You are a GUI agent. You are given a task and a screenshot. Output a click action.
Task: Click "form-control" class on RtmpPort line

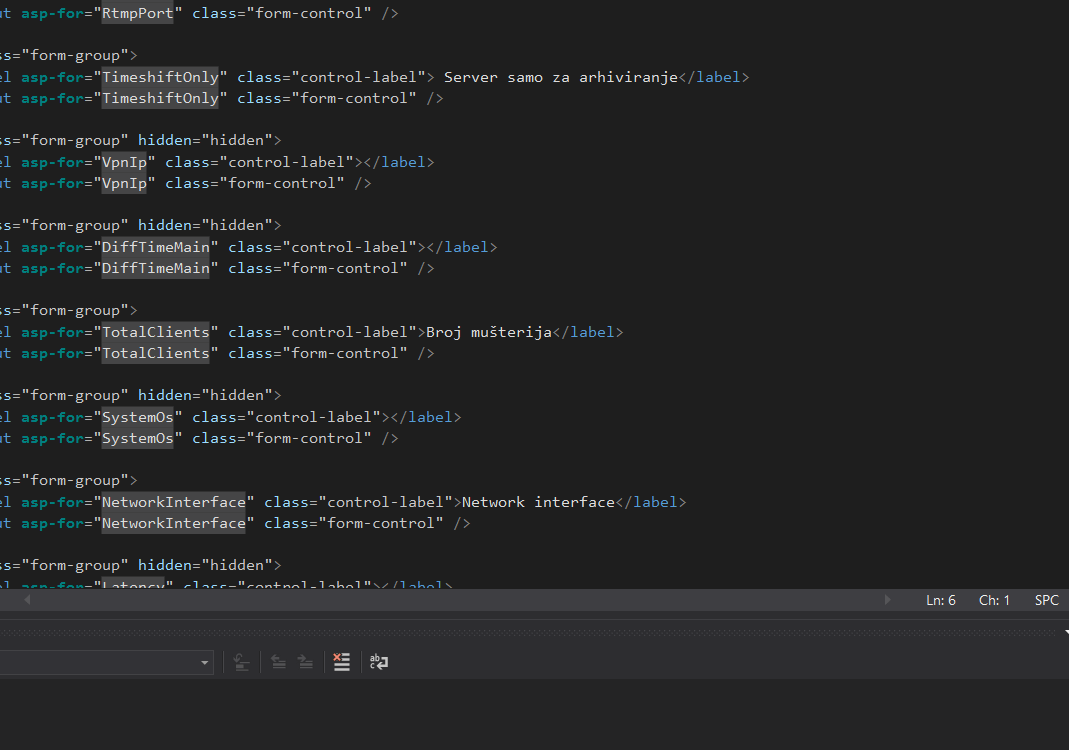pos(309,13)
